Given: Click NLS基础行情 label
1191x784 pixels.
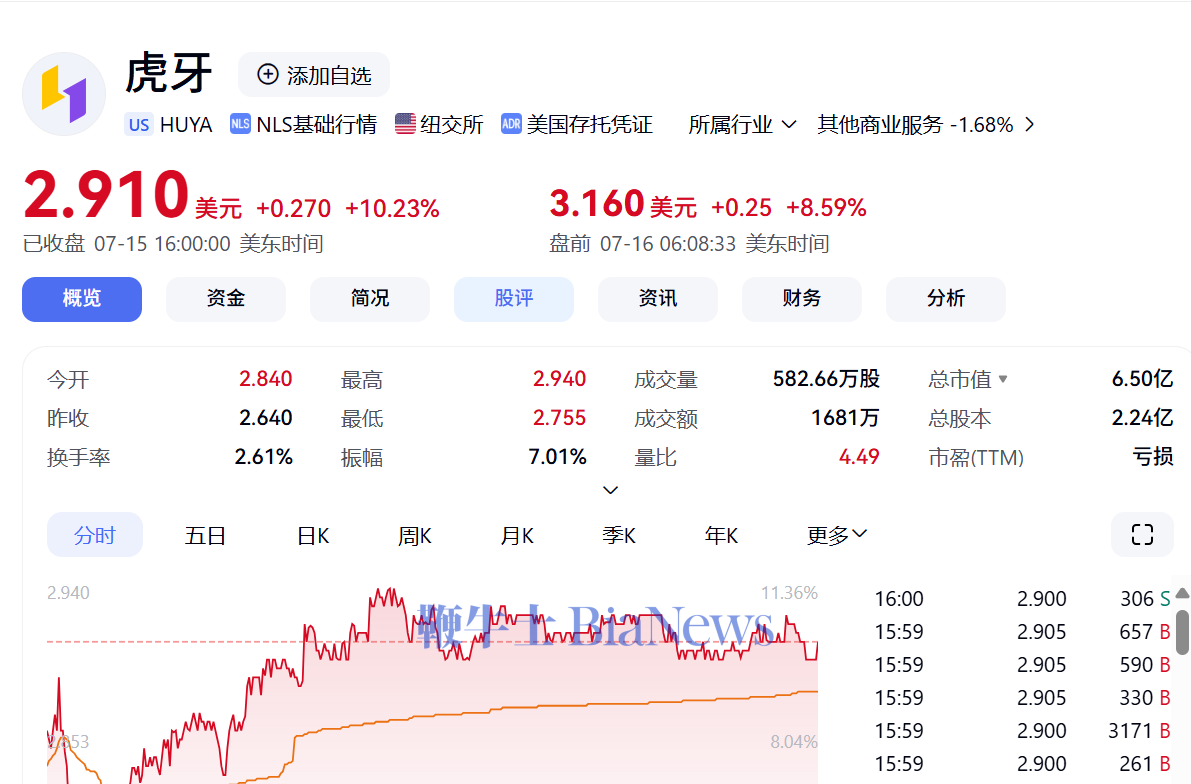Looking at the screenshot, I should [317, 125].
